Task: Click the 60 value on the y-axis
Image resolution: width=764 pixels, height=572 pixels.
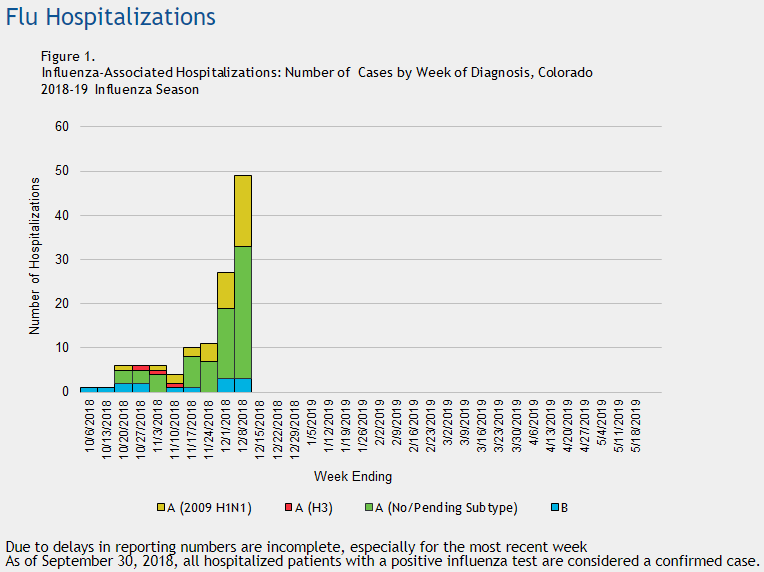Action: click(x=62, y=127)
